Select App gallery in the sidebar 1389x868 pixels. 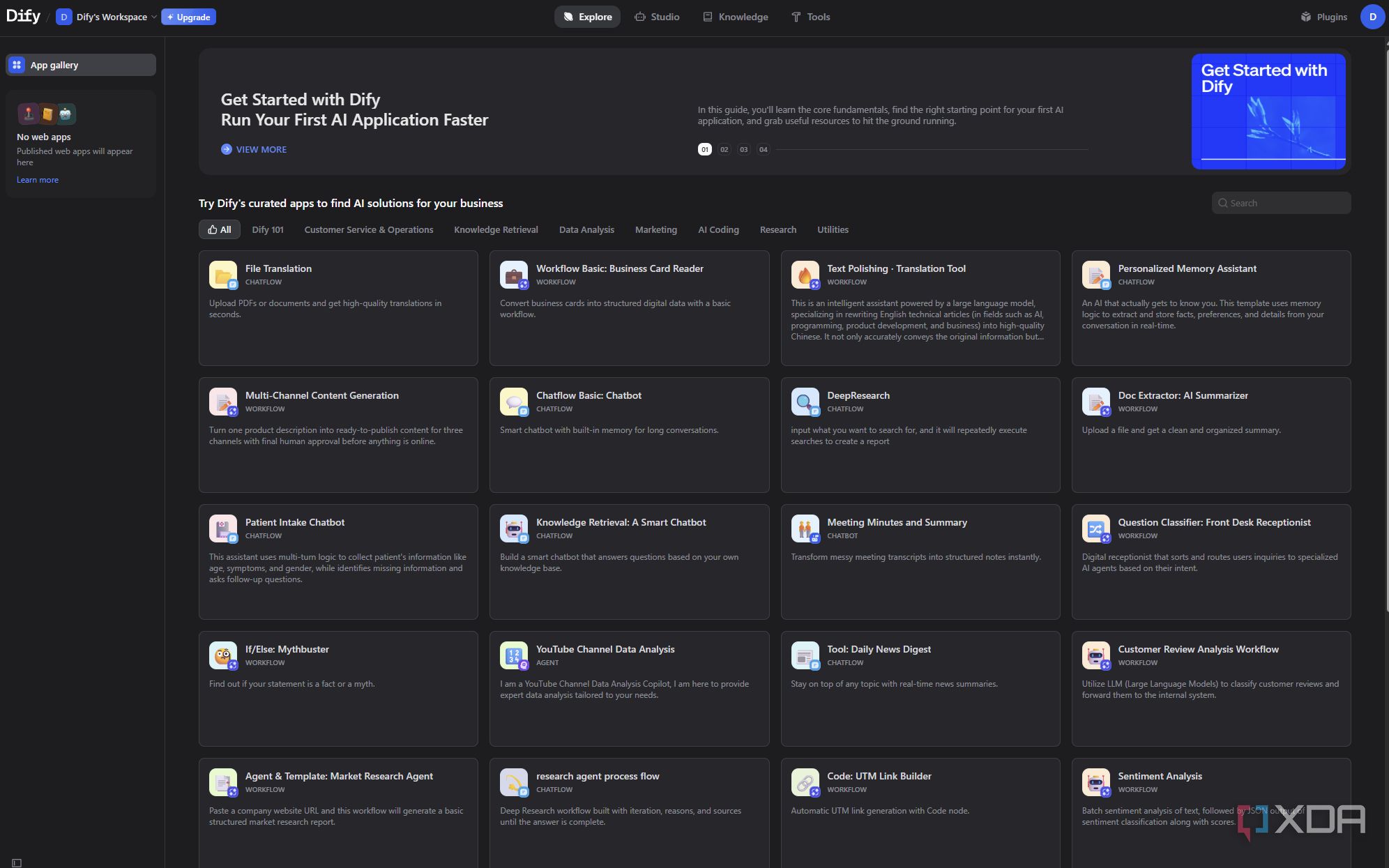pos(81,65)
